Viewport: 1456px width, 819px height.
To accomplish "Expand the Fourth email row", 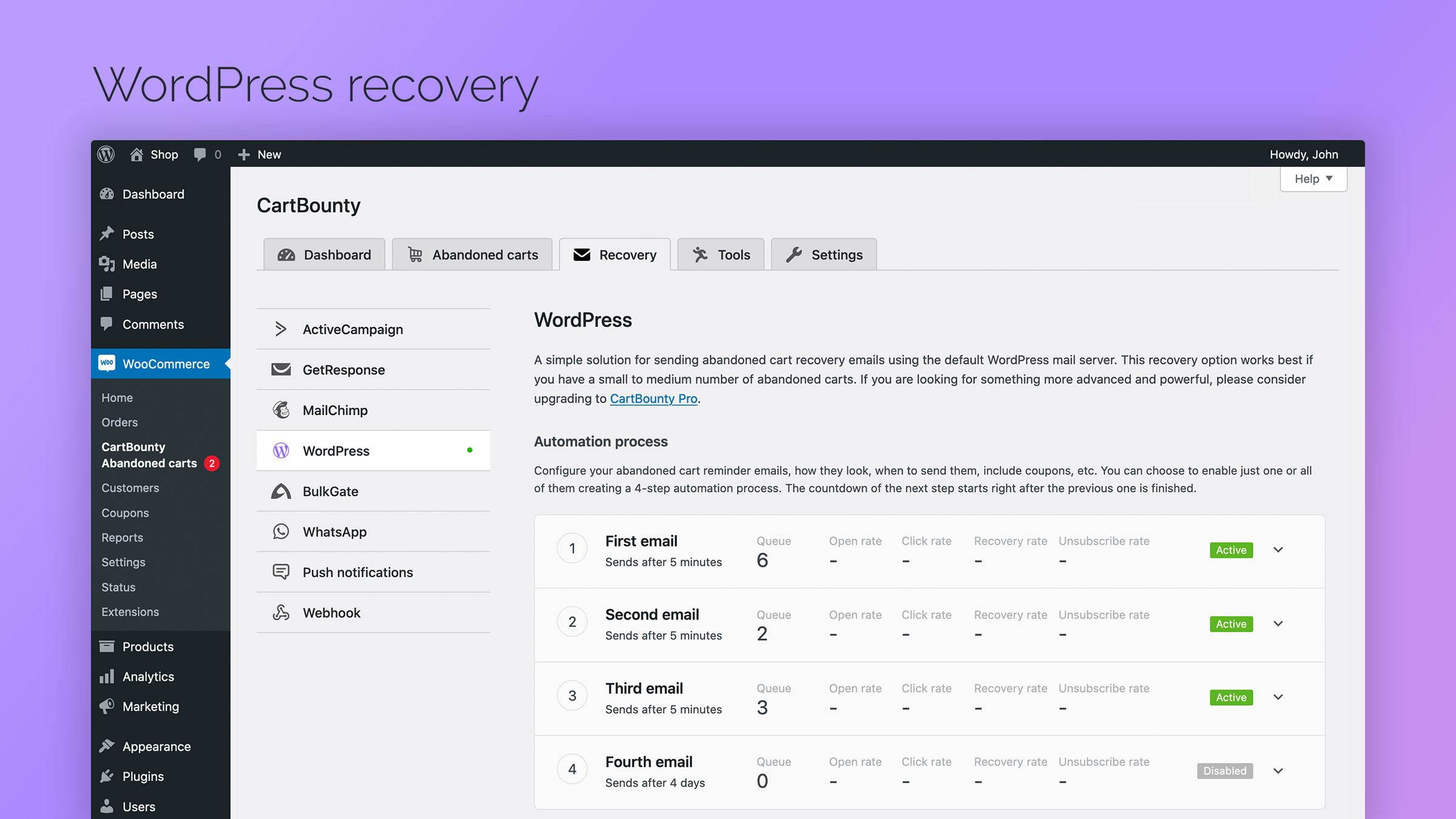I will [1278, 770].
